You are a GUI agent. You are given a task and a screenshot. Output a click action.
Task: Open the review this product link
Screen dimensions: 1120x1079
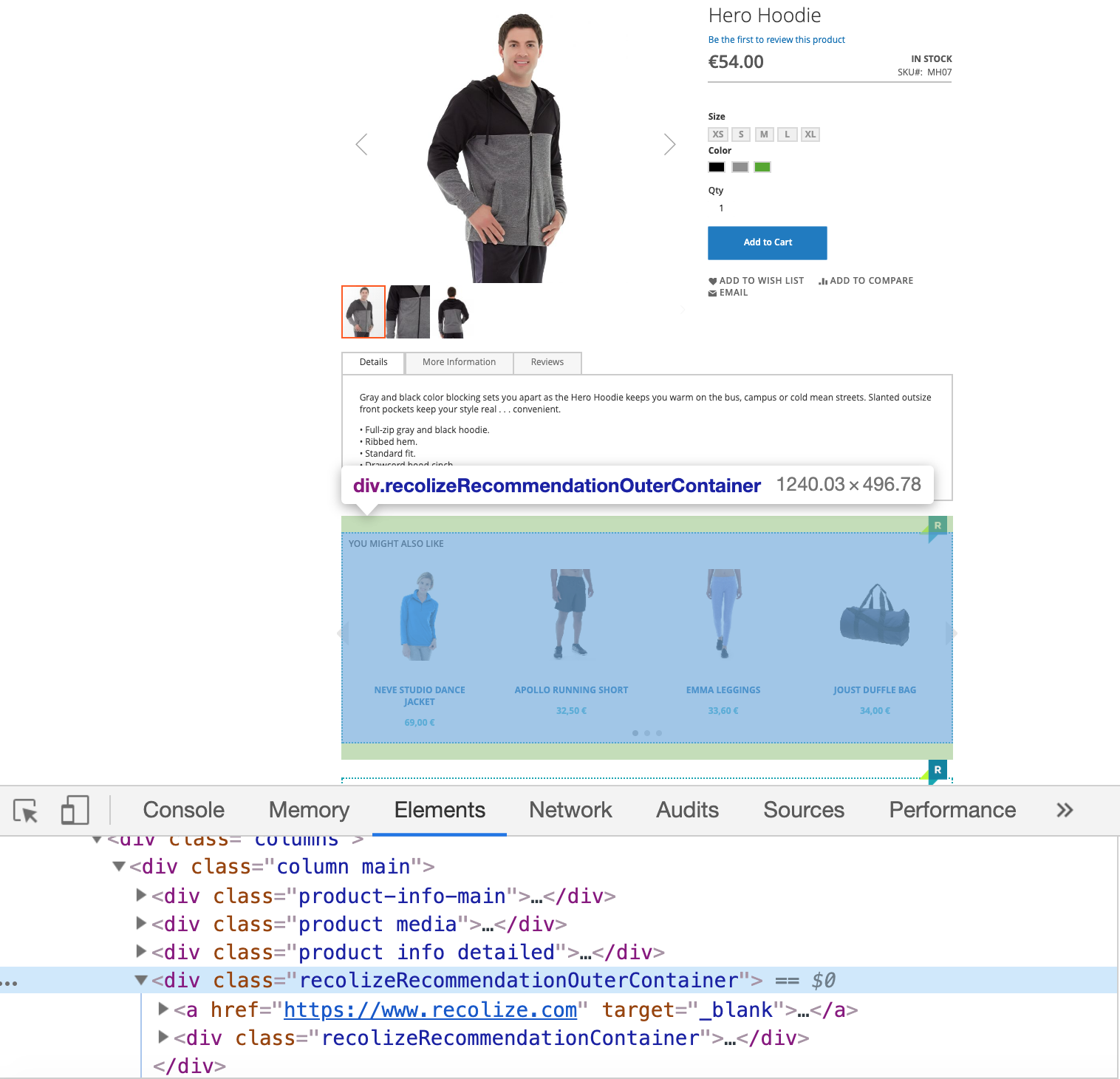[776, 40]
